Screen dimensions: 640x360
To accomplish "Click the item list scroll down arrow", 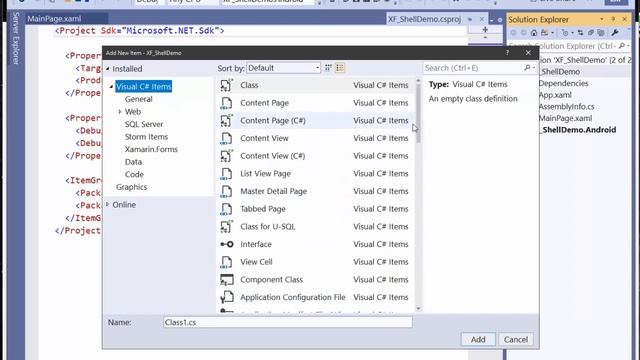I will [418, 309].
